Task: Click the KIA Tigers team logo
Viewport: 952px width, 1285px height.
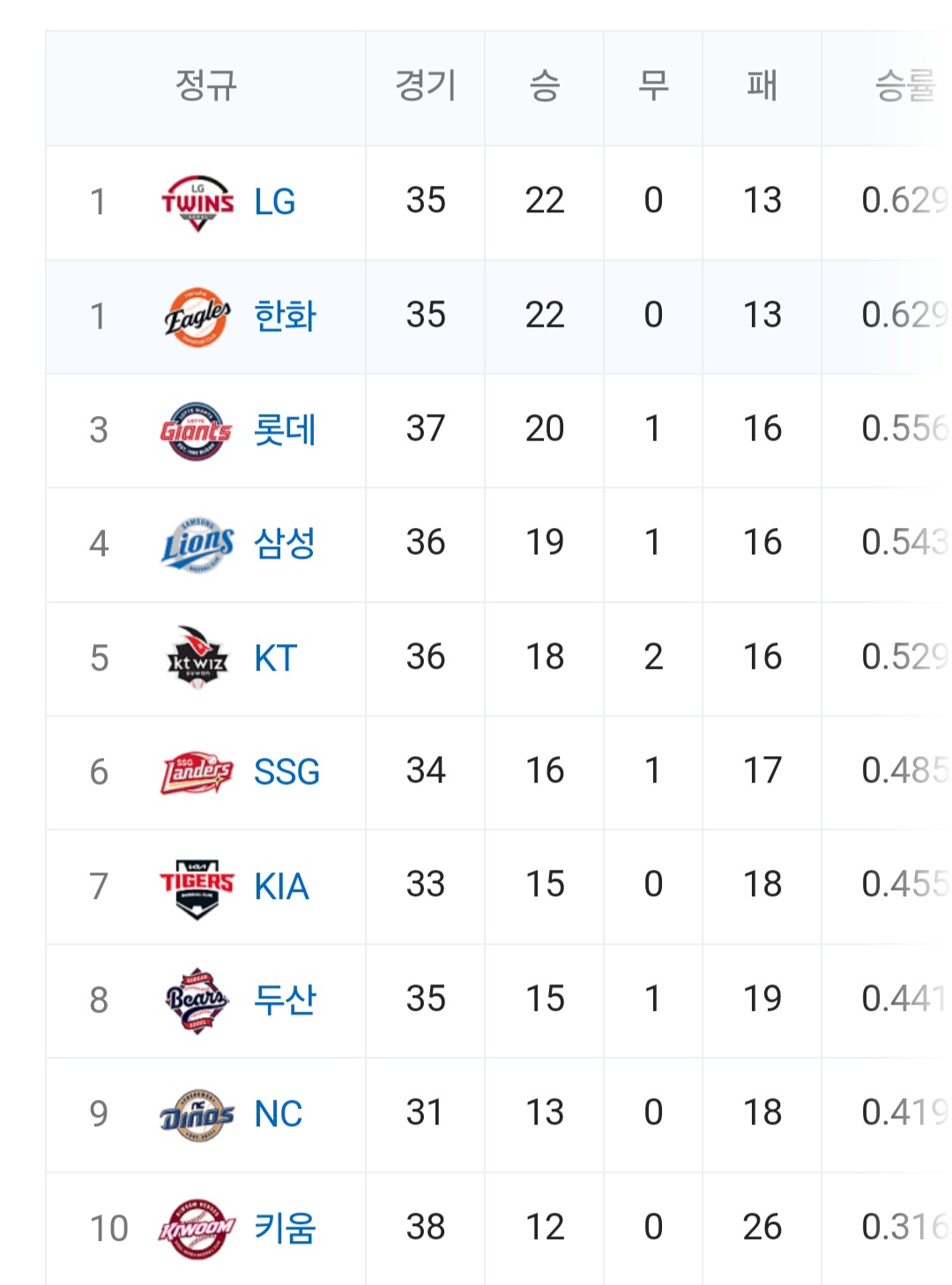Action: click(197, 888)
